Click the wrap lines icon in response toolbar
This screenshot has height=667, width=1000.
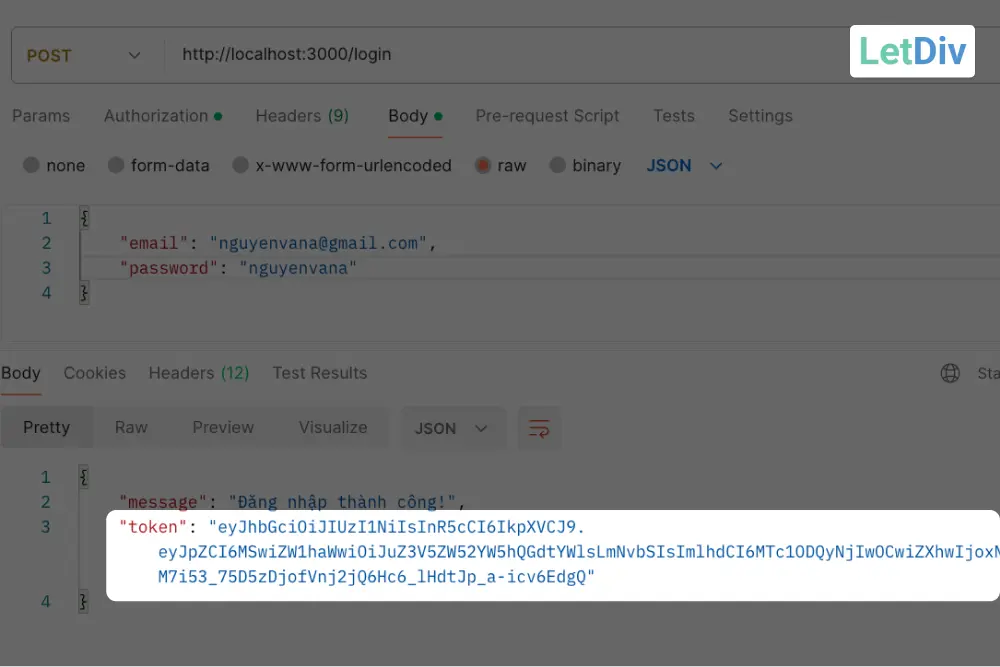pos(539,428)
